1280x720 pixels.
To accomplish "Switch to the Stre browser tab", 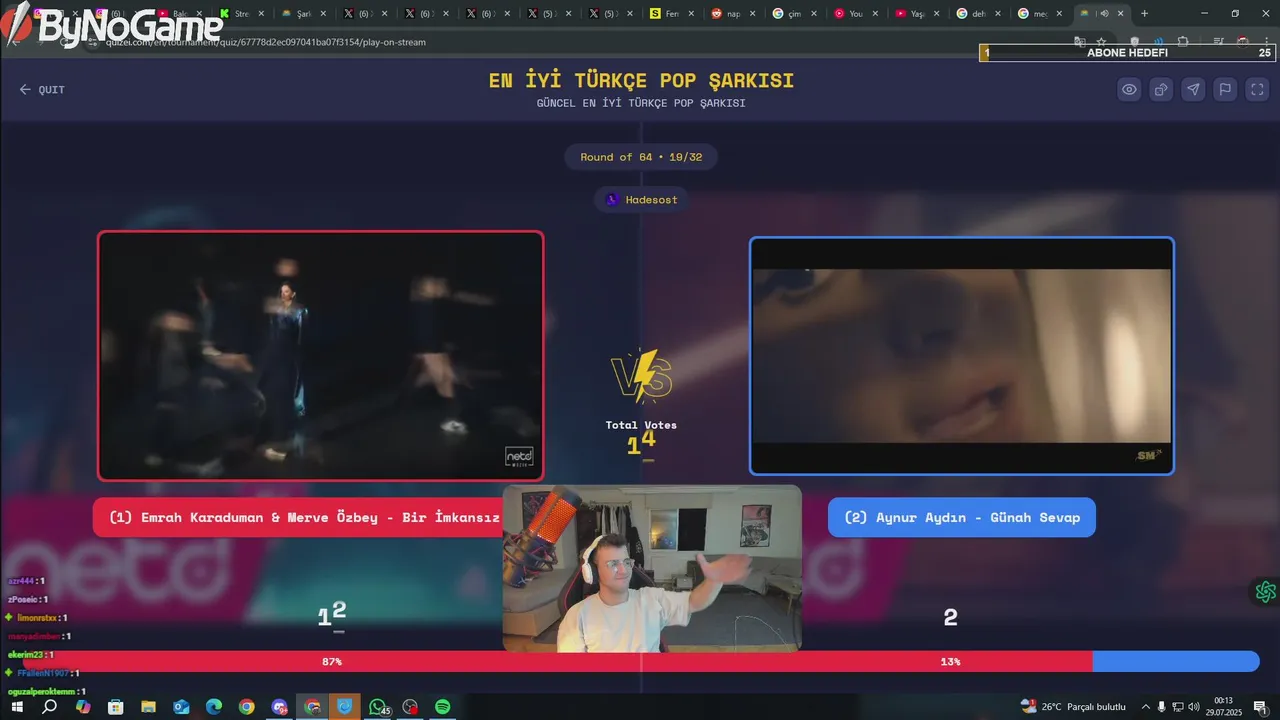I will click(x=243, y=14).
